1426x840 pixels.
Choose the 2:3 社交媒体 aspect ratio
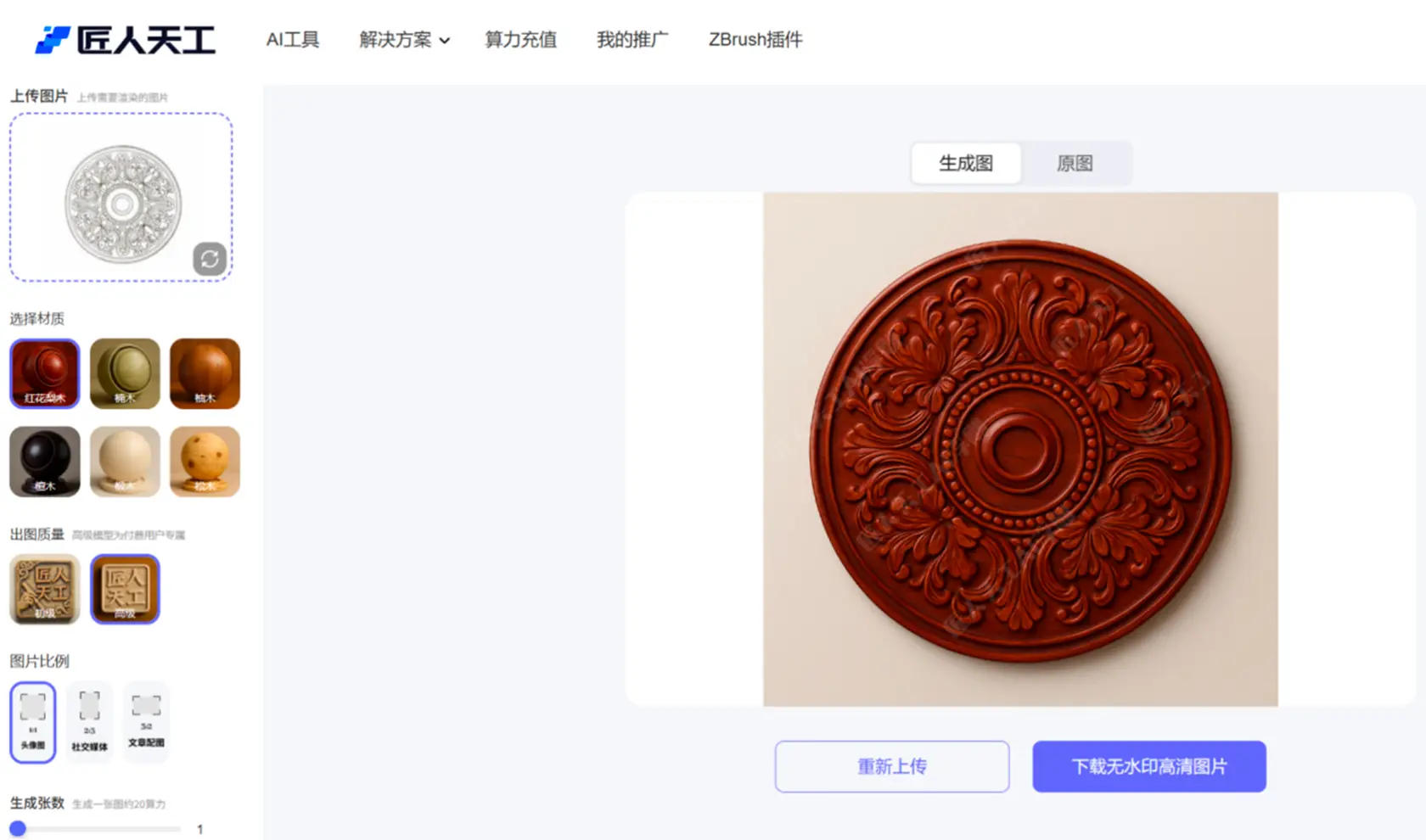coord(89,721)
